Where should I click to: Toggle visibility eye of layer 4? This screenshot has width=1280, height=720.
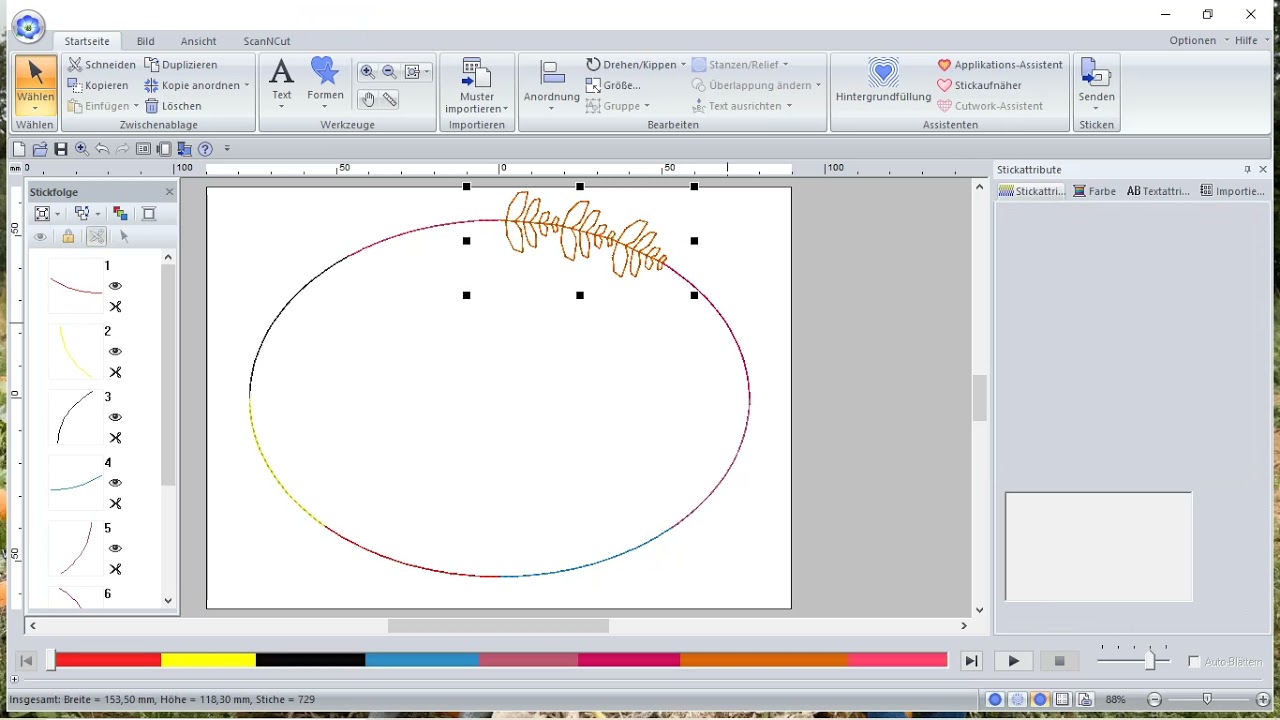tap(115, 483)
